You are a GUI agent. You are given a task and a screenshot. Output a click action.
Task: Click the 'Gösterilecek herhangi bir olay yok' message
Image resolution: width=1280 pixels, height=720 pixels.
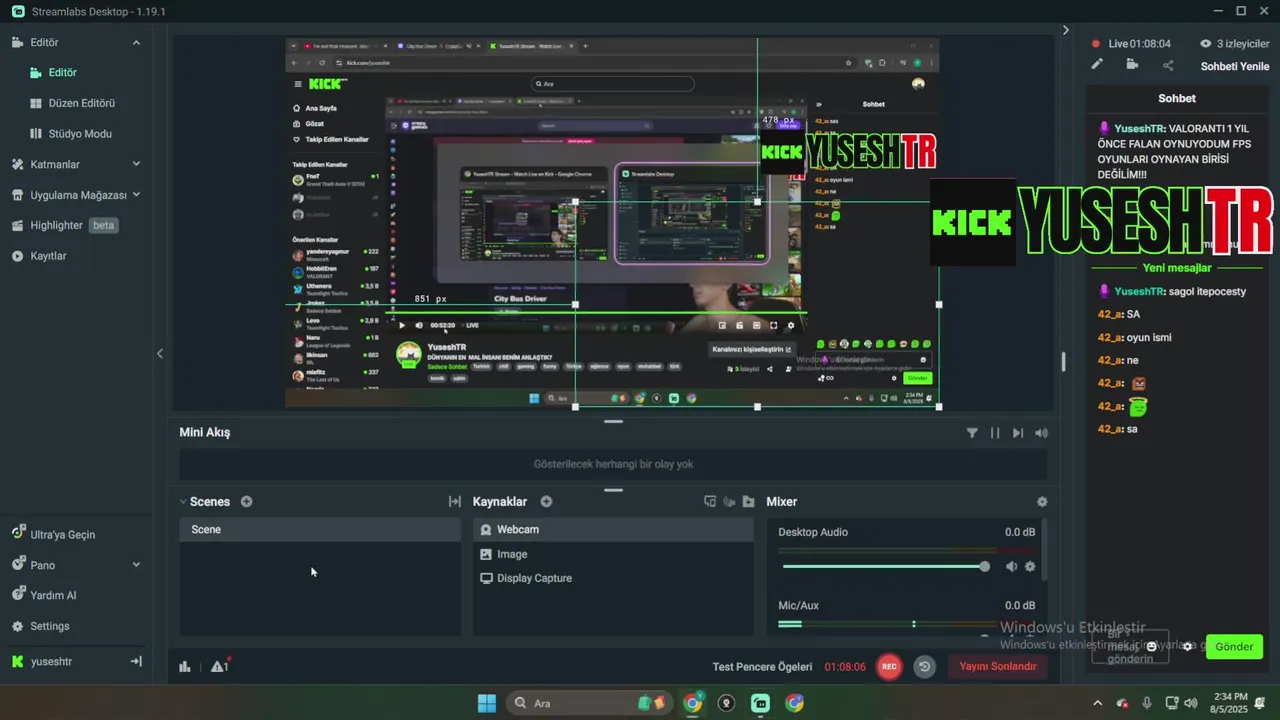(x=613, y=464)
